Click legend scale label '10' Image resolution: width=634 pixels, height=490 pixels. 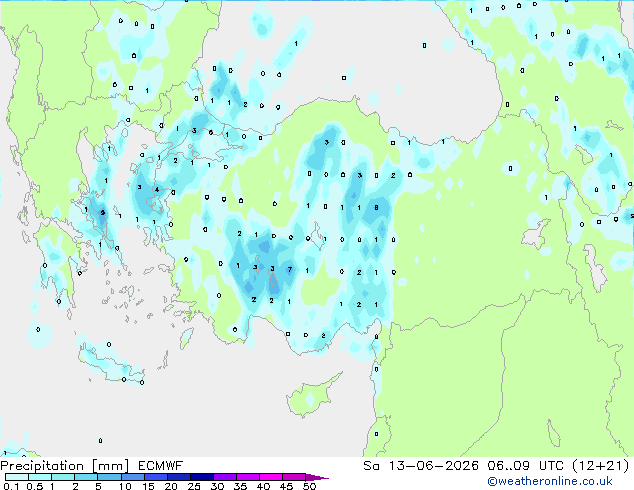[125, 486]
